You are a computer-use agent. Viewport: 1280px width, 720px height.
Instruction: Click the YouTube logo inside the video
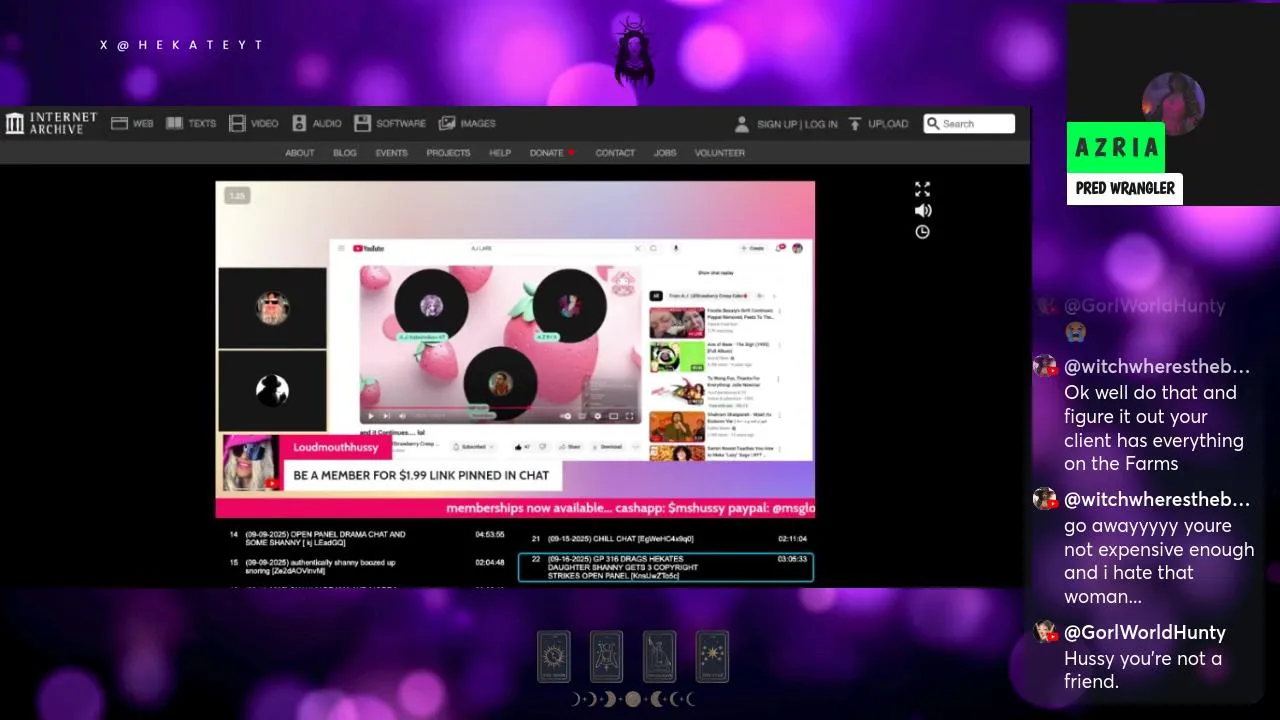click(368, 248)
